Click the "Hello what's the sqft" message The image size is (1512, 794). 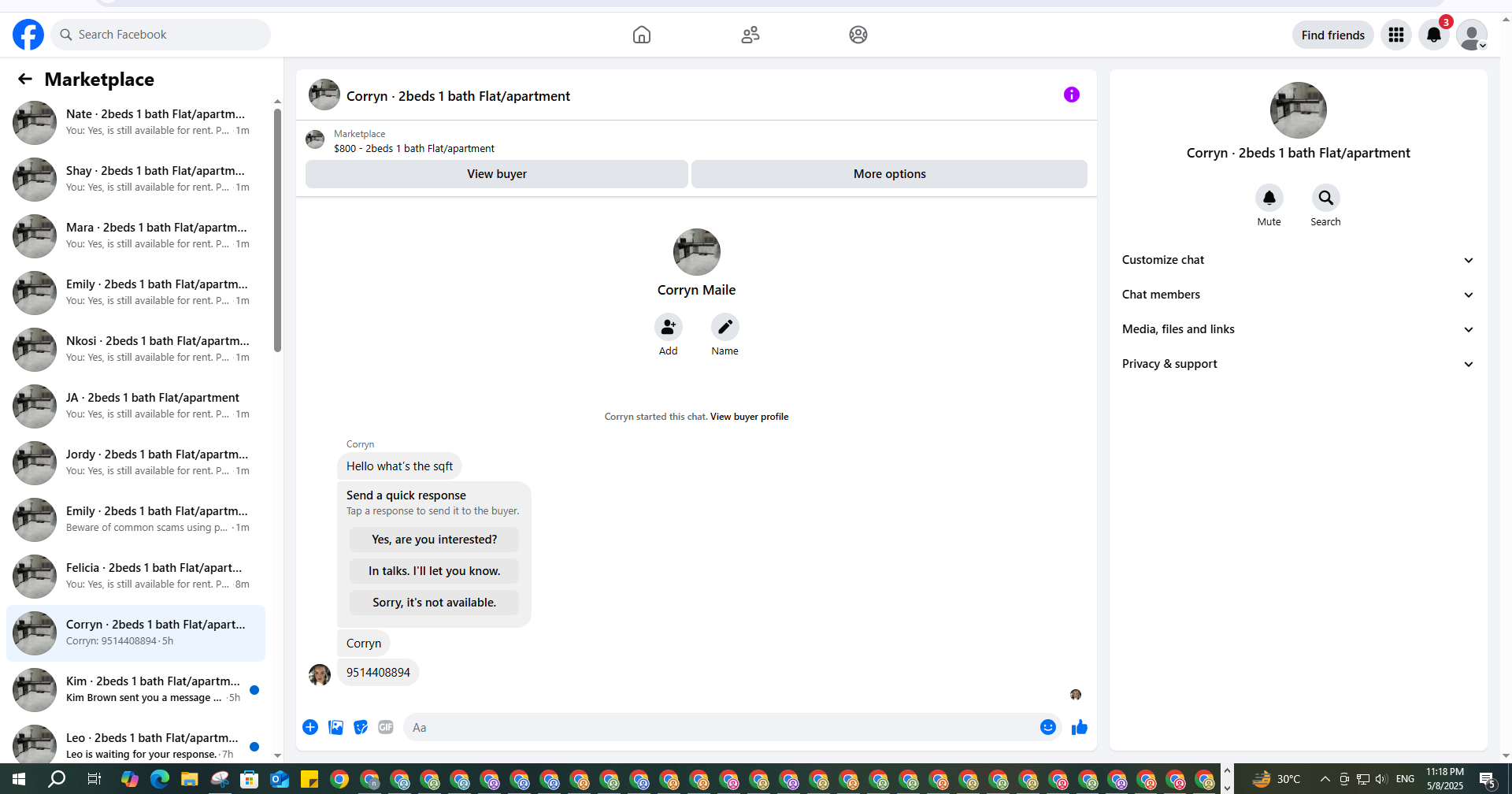(x=399, y=466)
